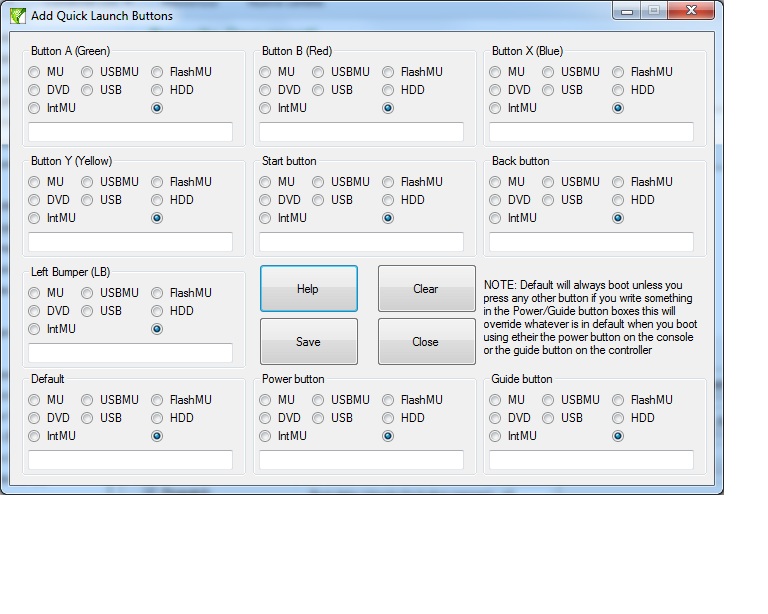768x614 pixels.
Task: Click the Close button beside Save
Action: [426, 342]
